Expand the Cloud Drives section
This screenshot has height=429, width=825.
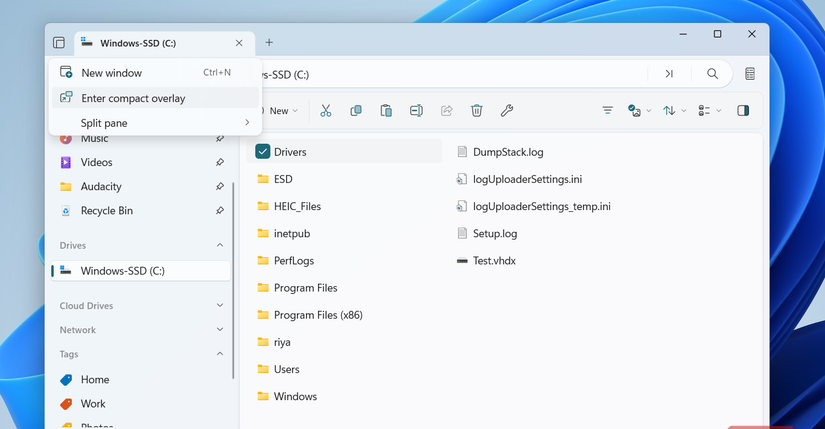tap(220, 306)
